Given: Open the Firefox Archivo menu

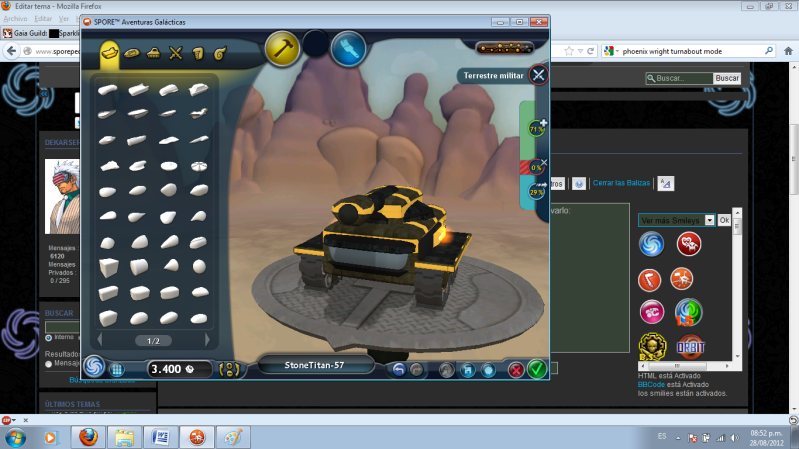Looking at the screenshot, I should (x=15, y=19).
